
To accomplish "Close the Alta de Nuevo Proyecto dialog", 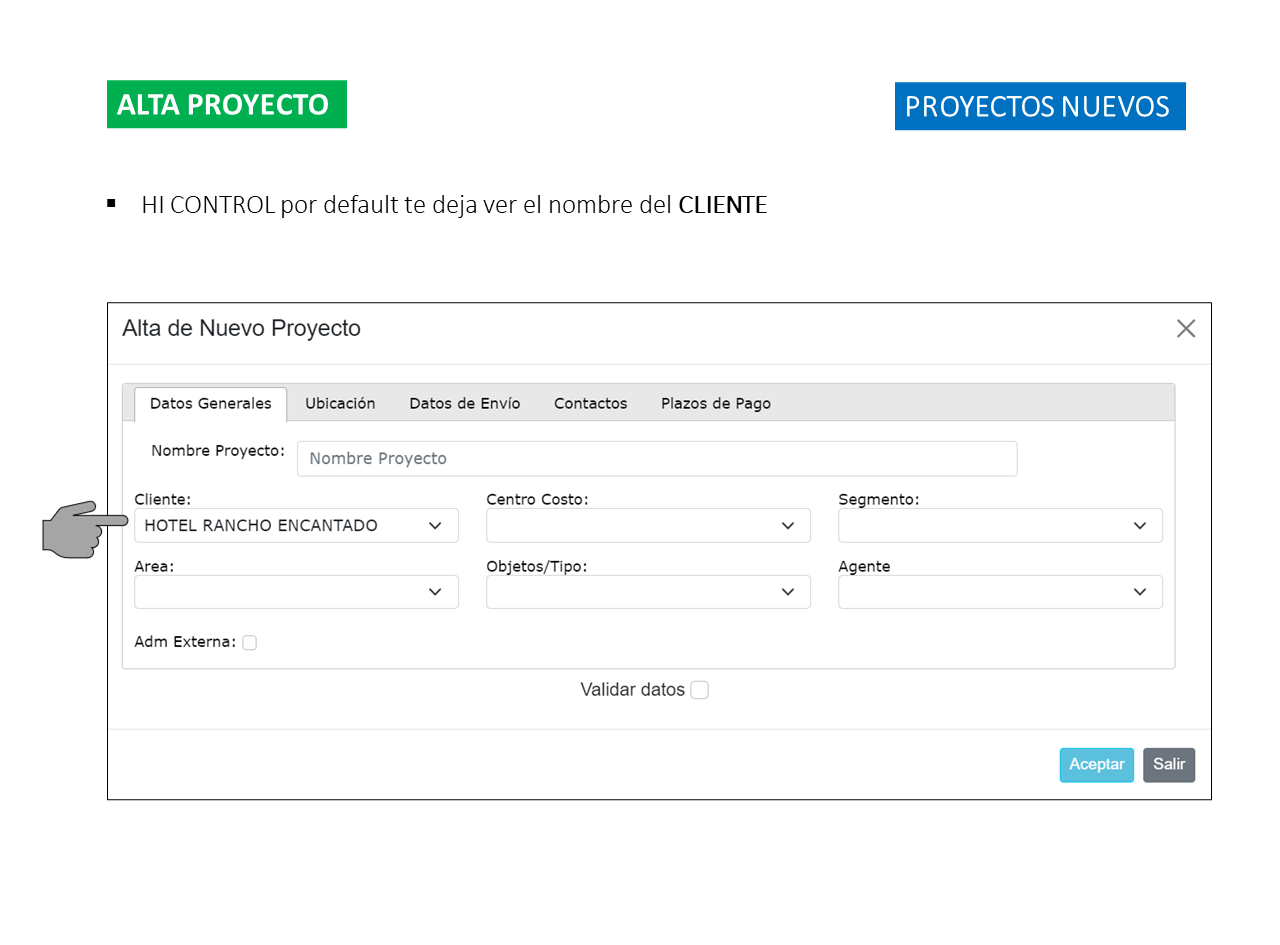I will pyautogui.click(x=1186, y=329).
